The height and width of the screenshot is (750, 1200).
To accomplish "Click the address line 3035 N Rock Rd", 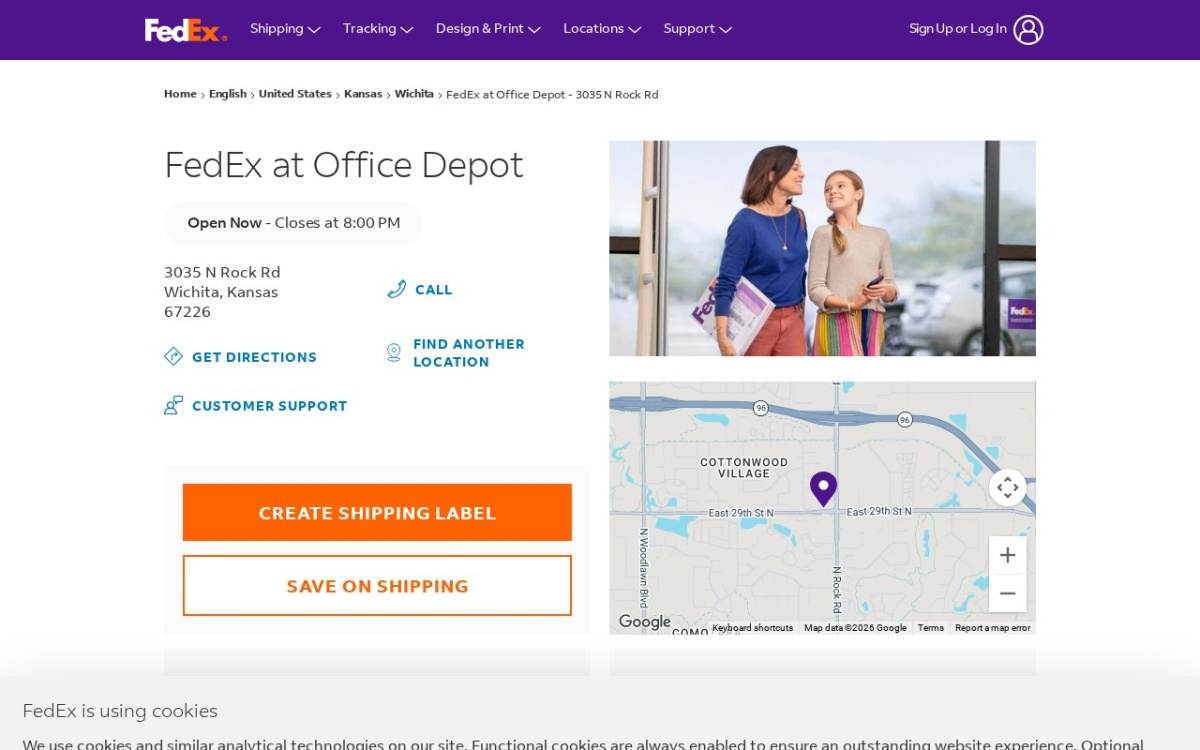I will (x=222, y=272).
